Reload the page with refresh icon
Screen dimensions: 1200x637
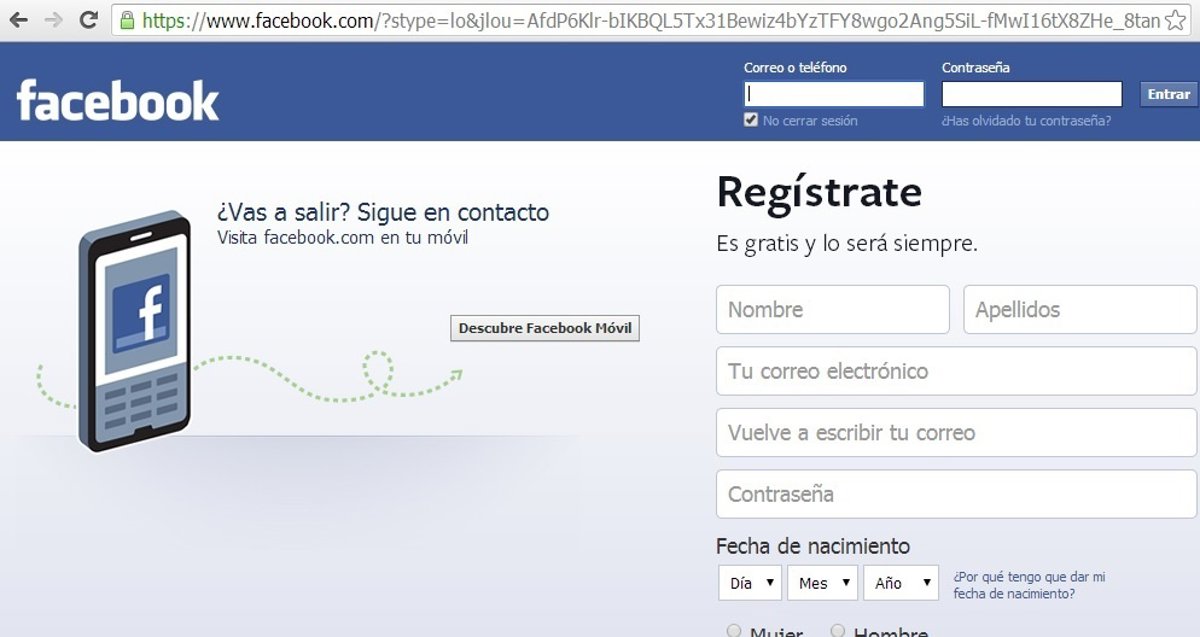coord(88,19)
